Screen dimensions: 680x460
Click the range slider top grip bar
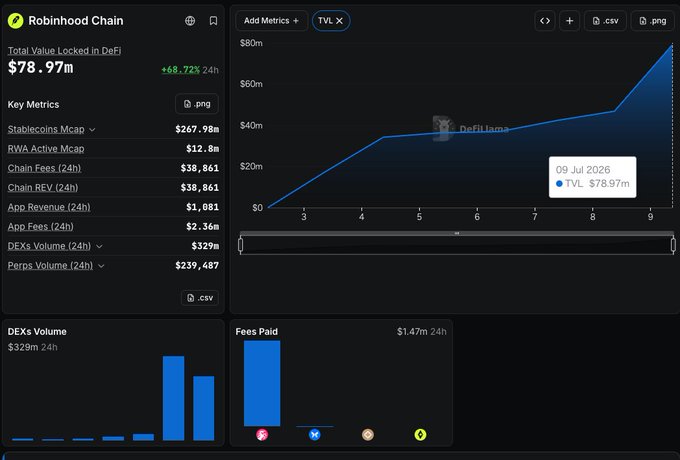pos(457,233)
